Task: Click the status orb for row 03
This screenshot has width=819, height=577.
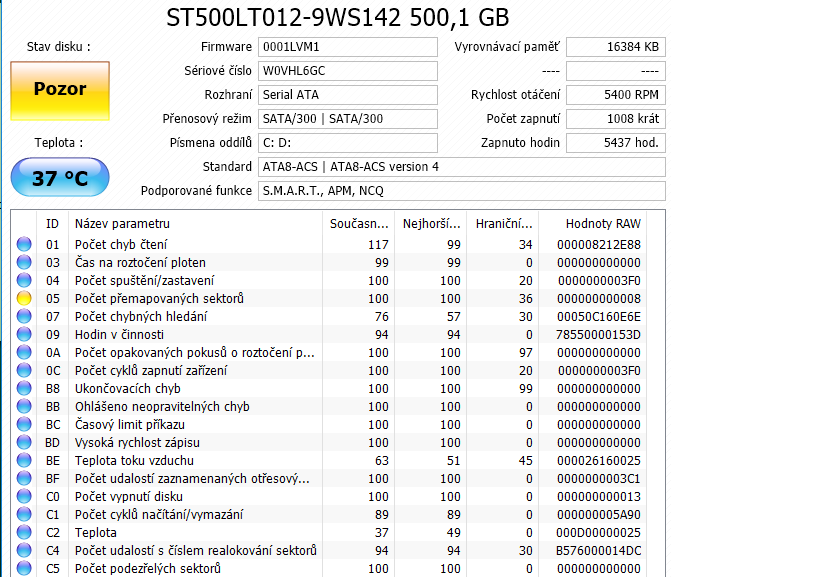Action: point(24,262)
